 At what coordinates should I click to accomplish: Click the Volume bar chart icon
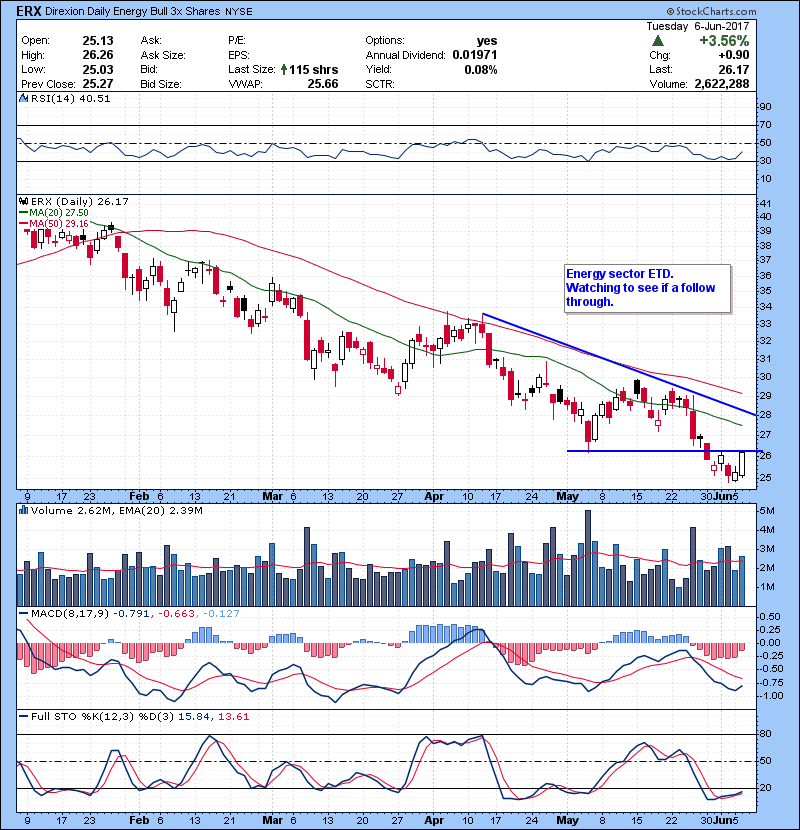point(23,510)
